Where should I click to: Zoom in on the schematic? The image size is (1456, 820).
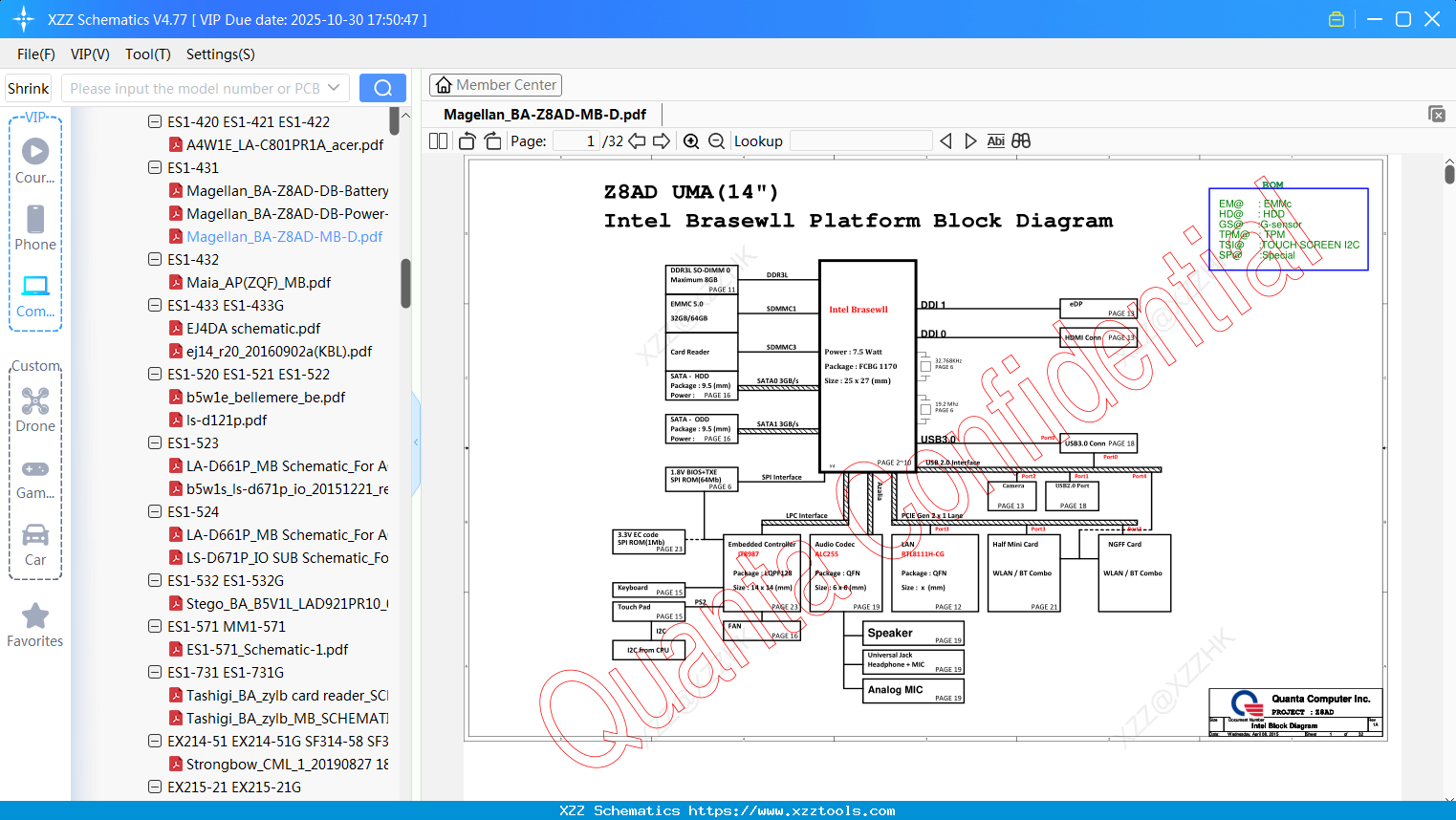tap(691, 140)
